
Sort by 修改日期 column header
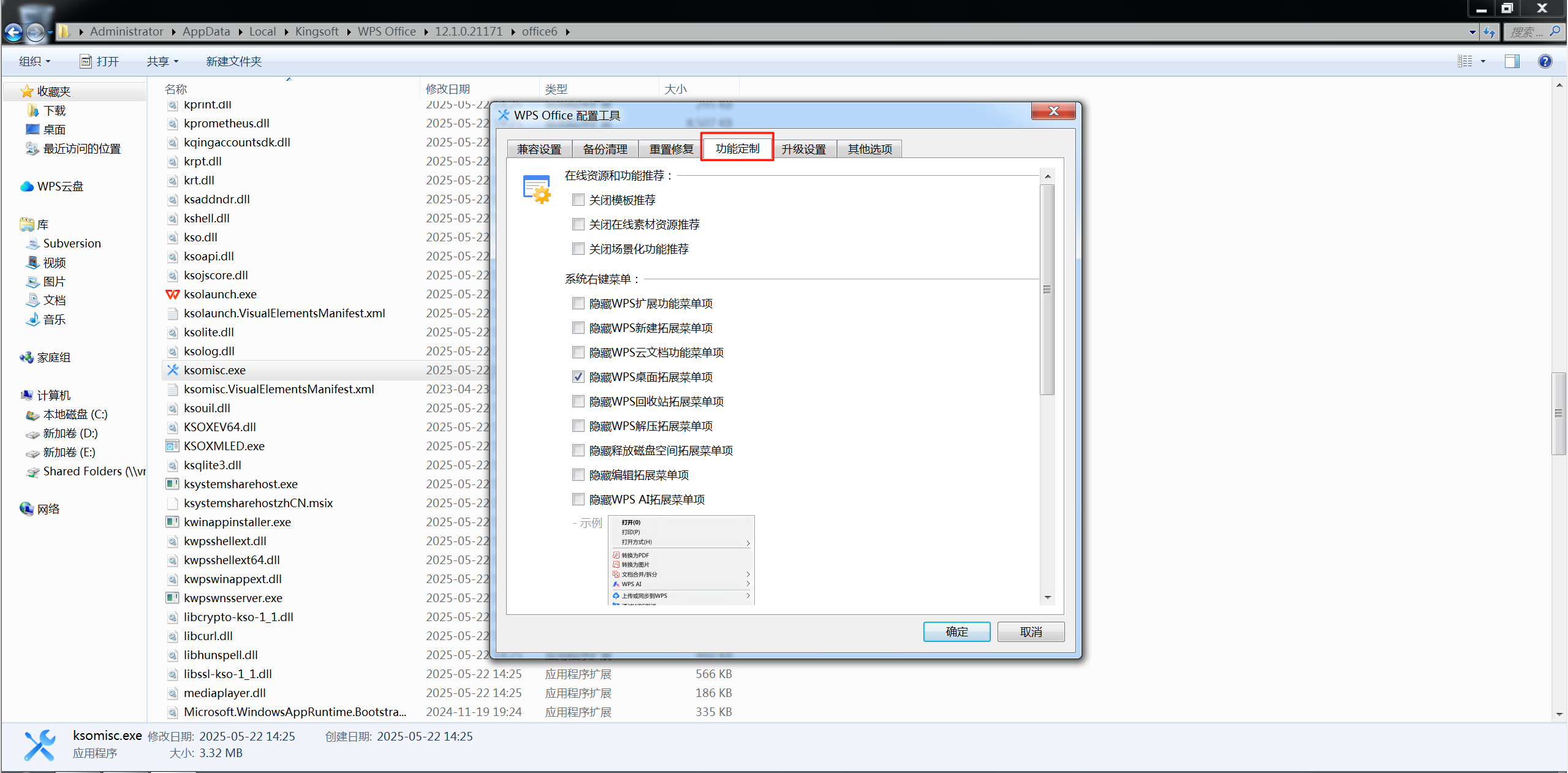tap(479, 89)
